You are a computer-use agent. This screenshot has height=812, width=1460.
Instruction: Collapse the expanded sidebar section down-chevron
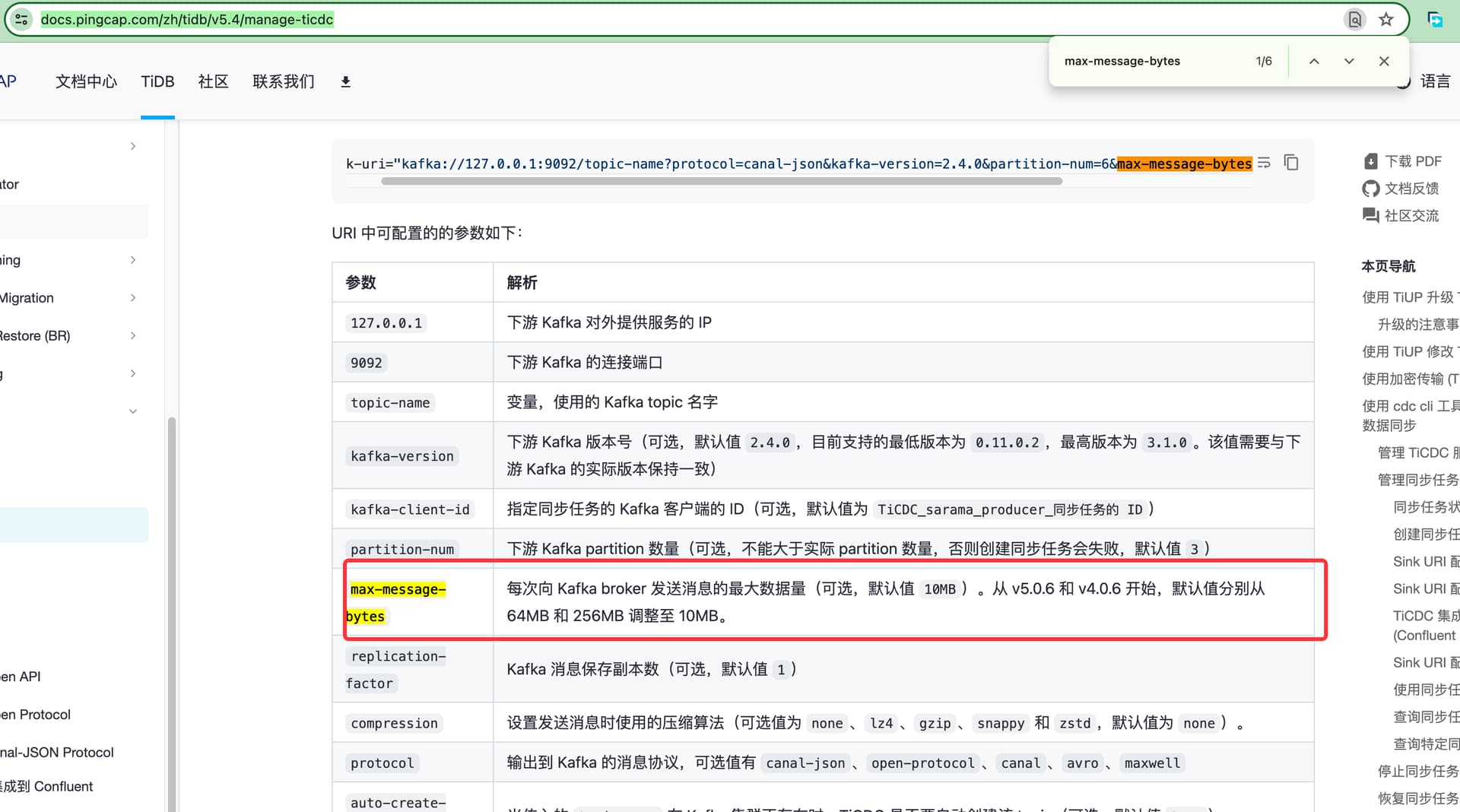pyautogui.click(x=133, y=411)
